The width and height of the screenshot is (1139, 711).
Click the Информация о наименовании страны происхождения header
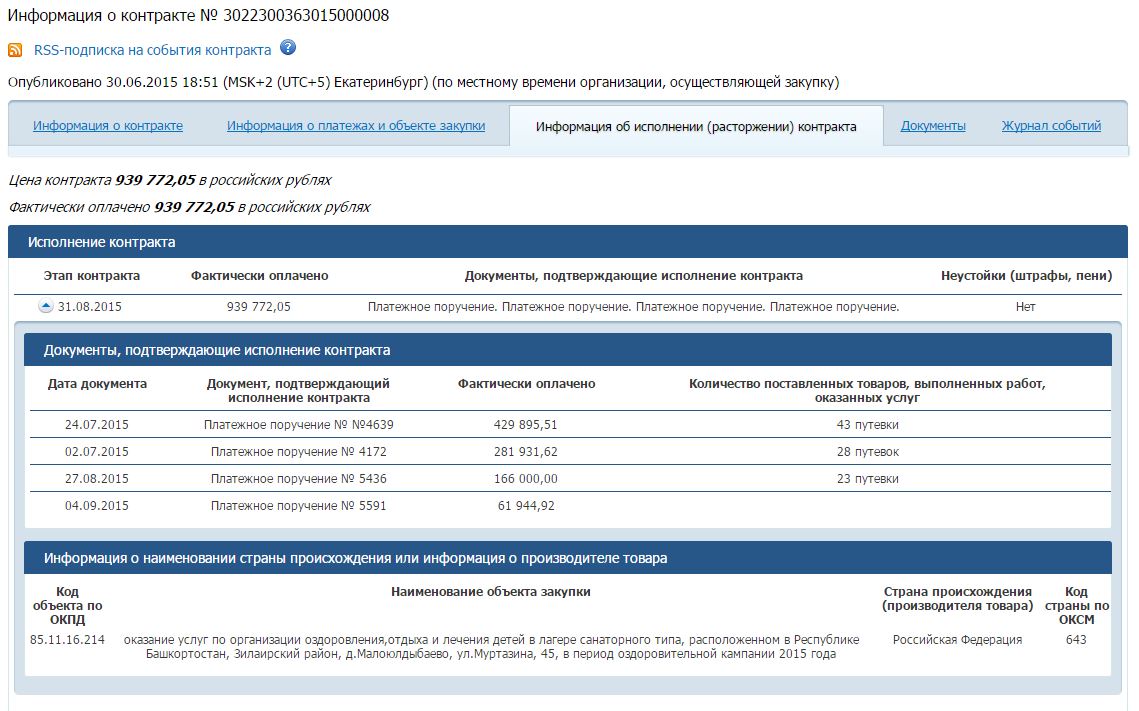355,558
